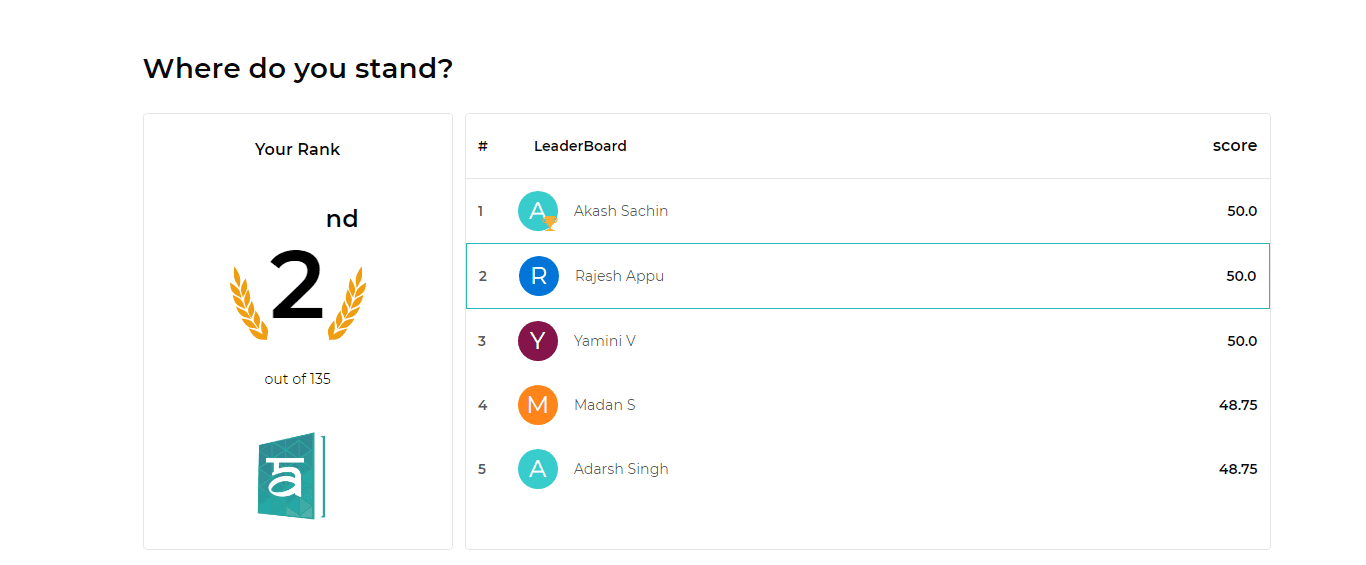This screenshot has width=1366, height=565.
Task: Click the Yamini V name
Action: click(605, 341)
